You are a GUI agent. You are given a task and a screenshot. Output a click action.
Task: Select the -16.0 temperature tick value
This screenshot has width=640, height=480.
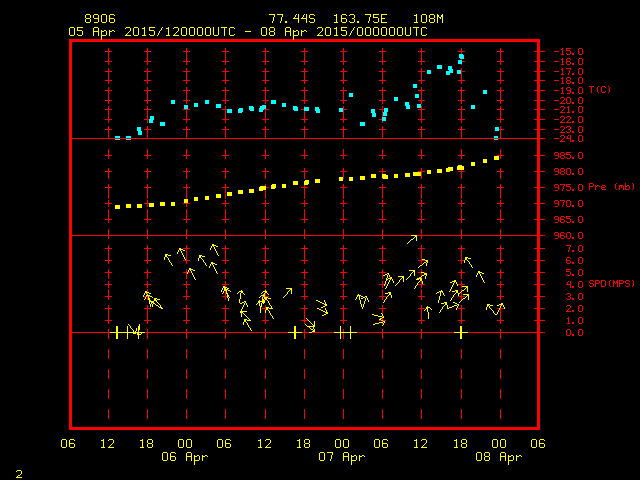point(569,62)
